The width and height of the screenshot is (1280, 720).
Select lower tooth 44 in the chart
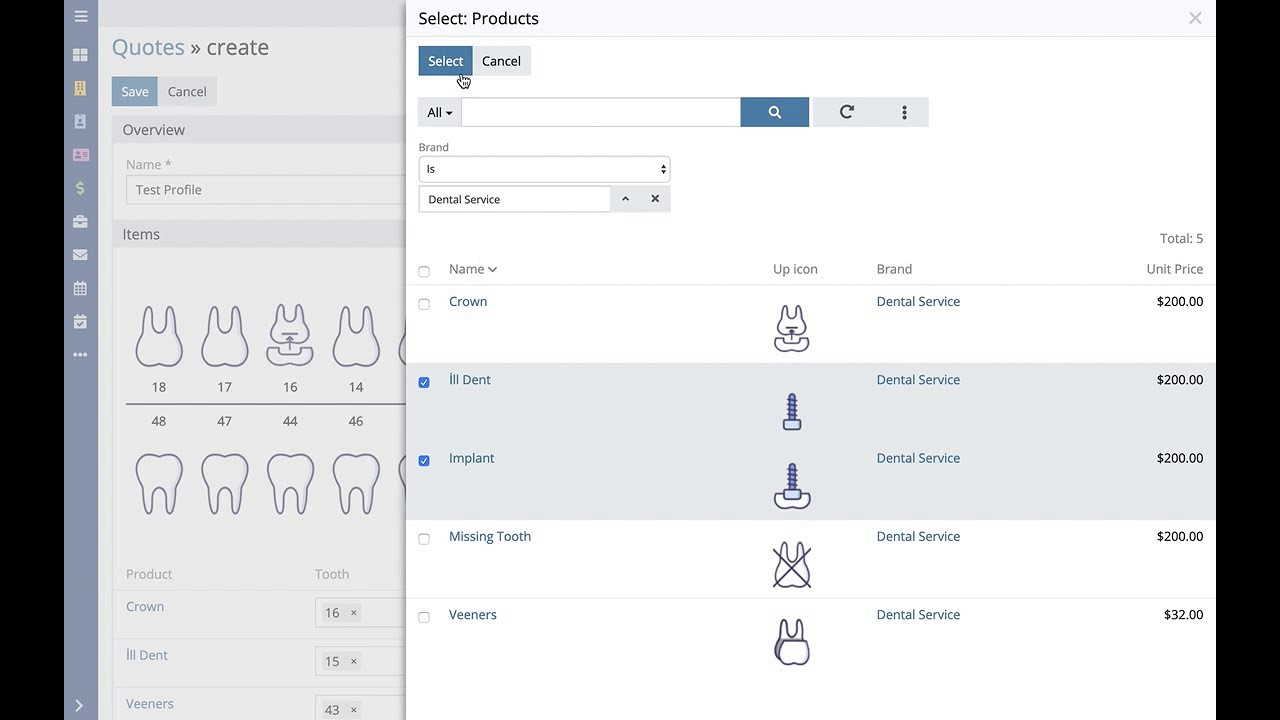(x=290, y=484)
